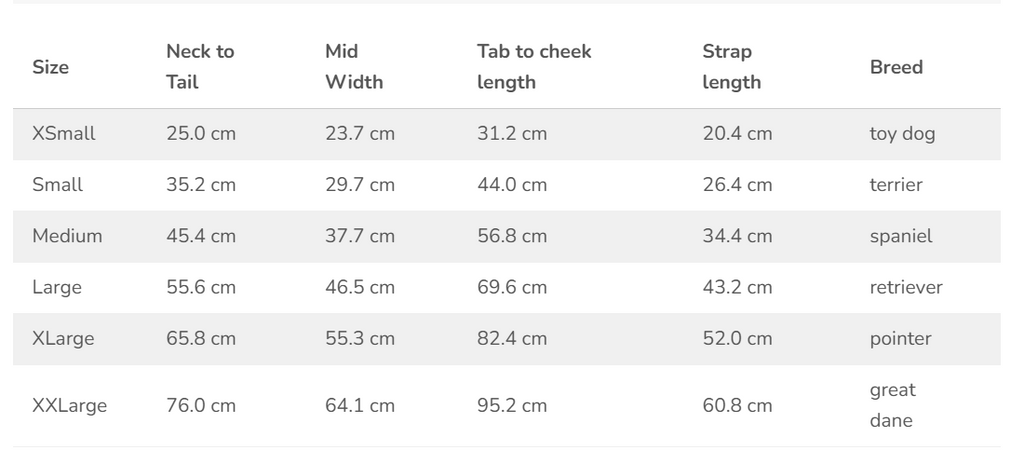The width and height of the screenshot is (1024, 464).
Task: Select the XXLarge size row label
Action: click(x=69, y=405)
